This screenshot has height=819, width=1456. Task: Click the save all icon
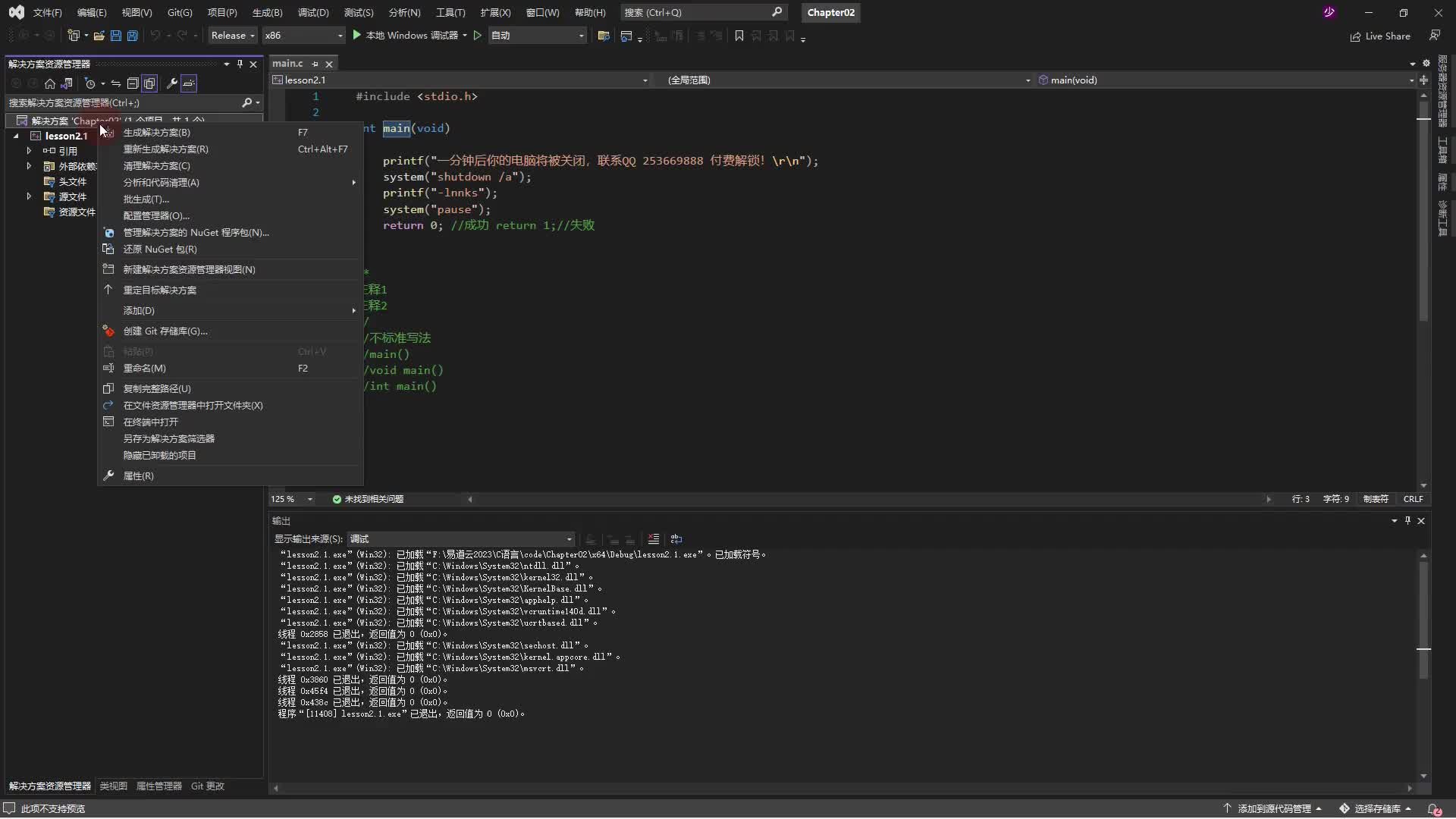coord(133,36)
